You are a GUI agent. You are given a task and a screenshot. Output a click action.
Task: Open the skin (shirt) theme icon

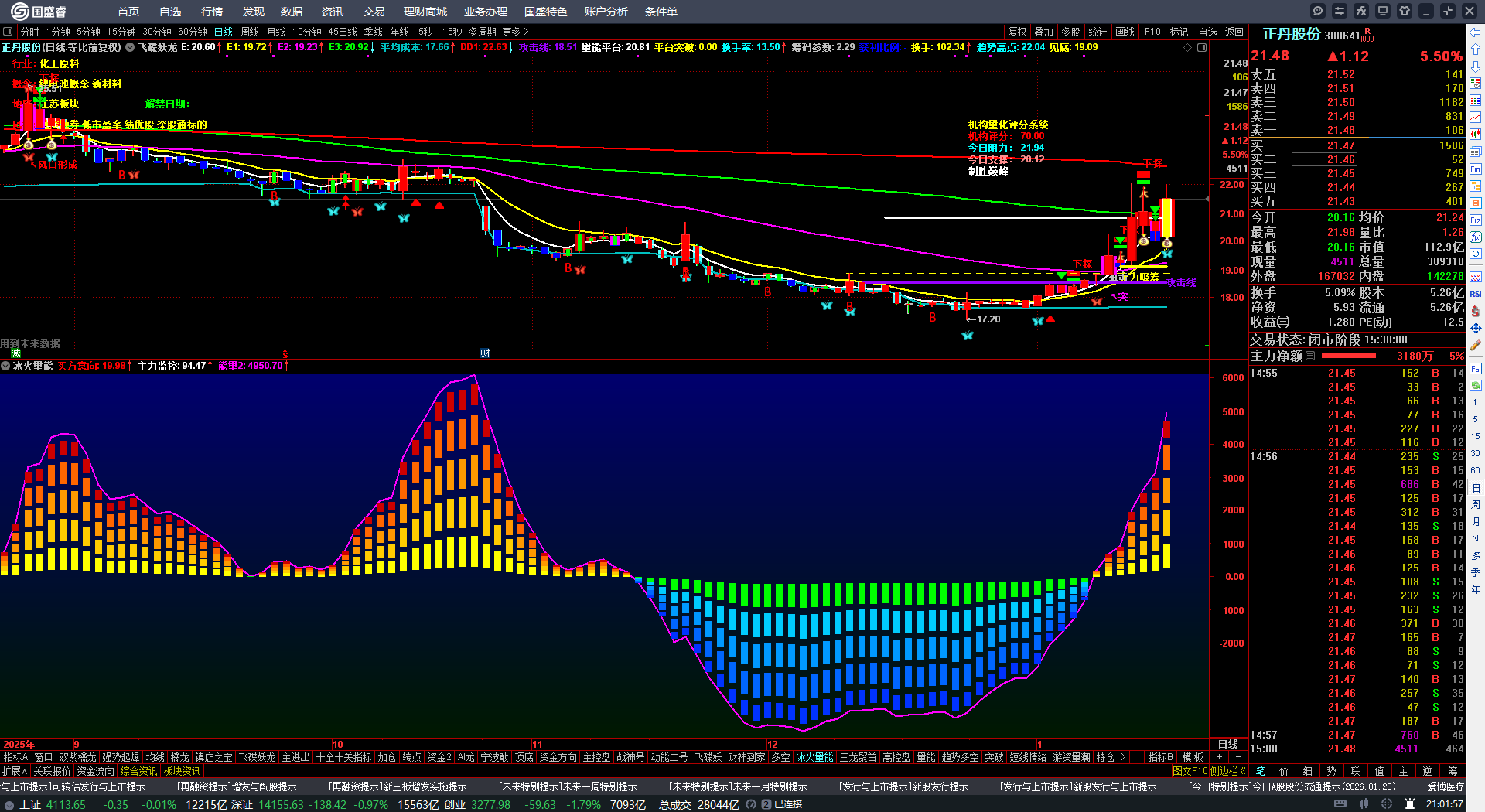[1405, 11]
